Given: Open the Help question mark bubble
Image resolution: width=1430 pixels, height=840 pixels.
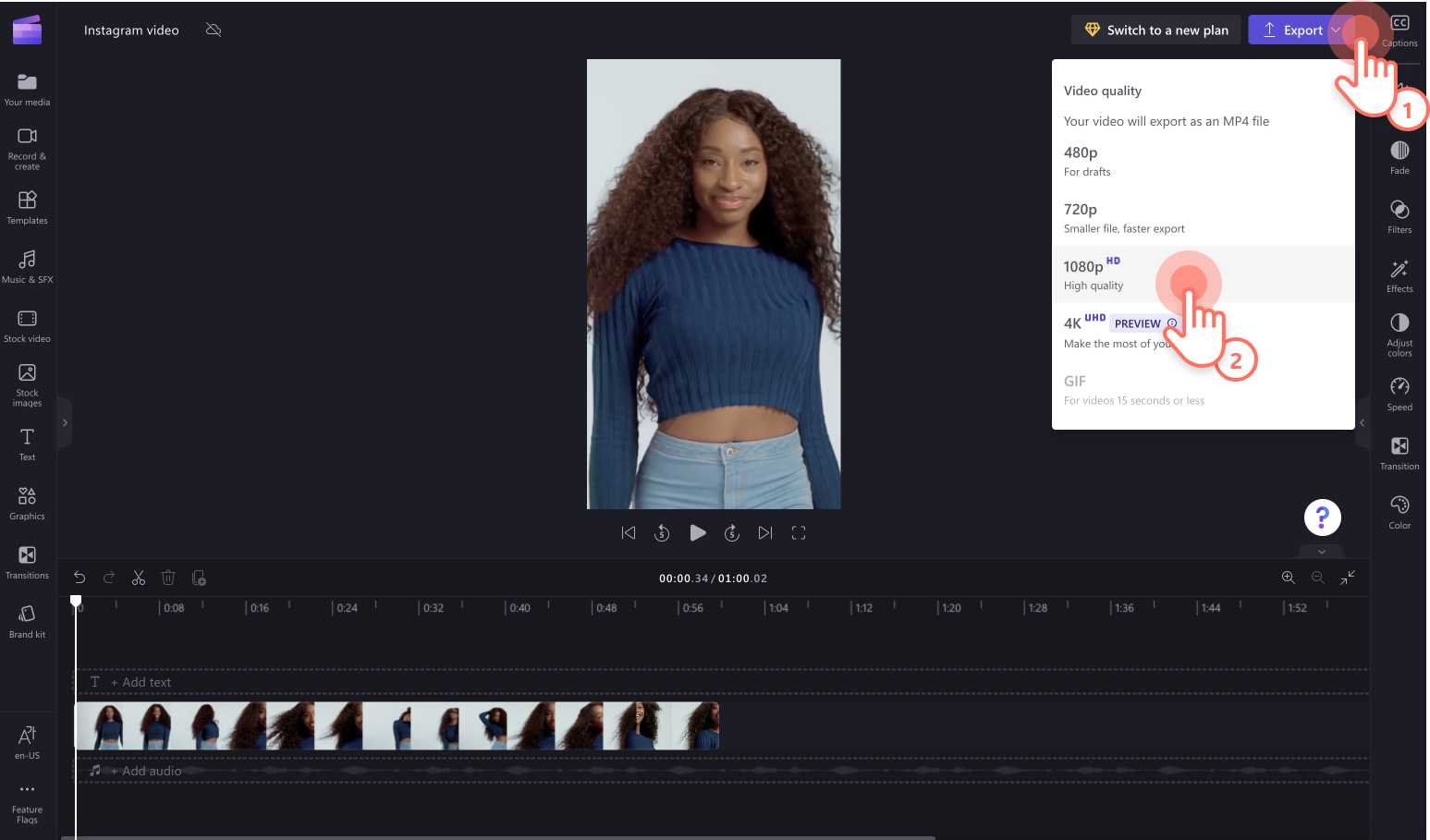Looking at the screenshot, I should point(1322,517).
